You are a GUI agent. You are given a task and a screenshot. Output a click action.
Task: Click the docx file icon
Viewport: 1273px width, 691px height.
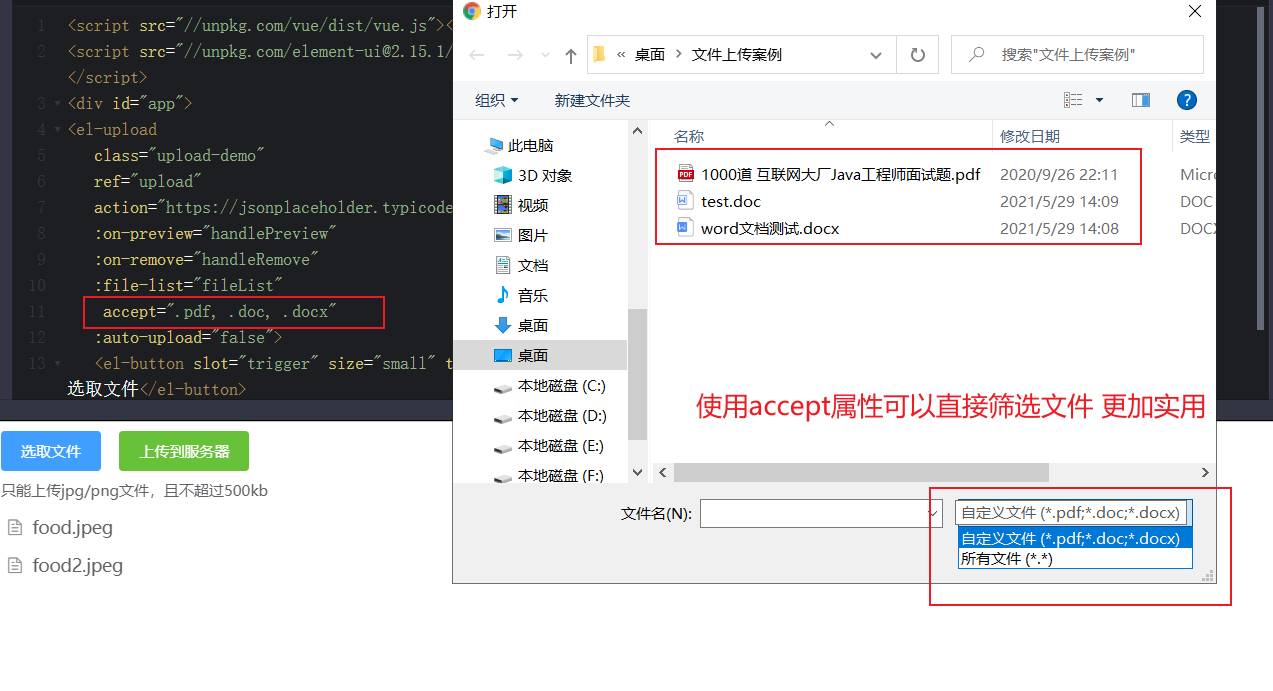685,228
